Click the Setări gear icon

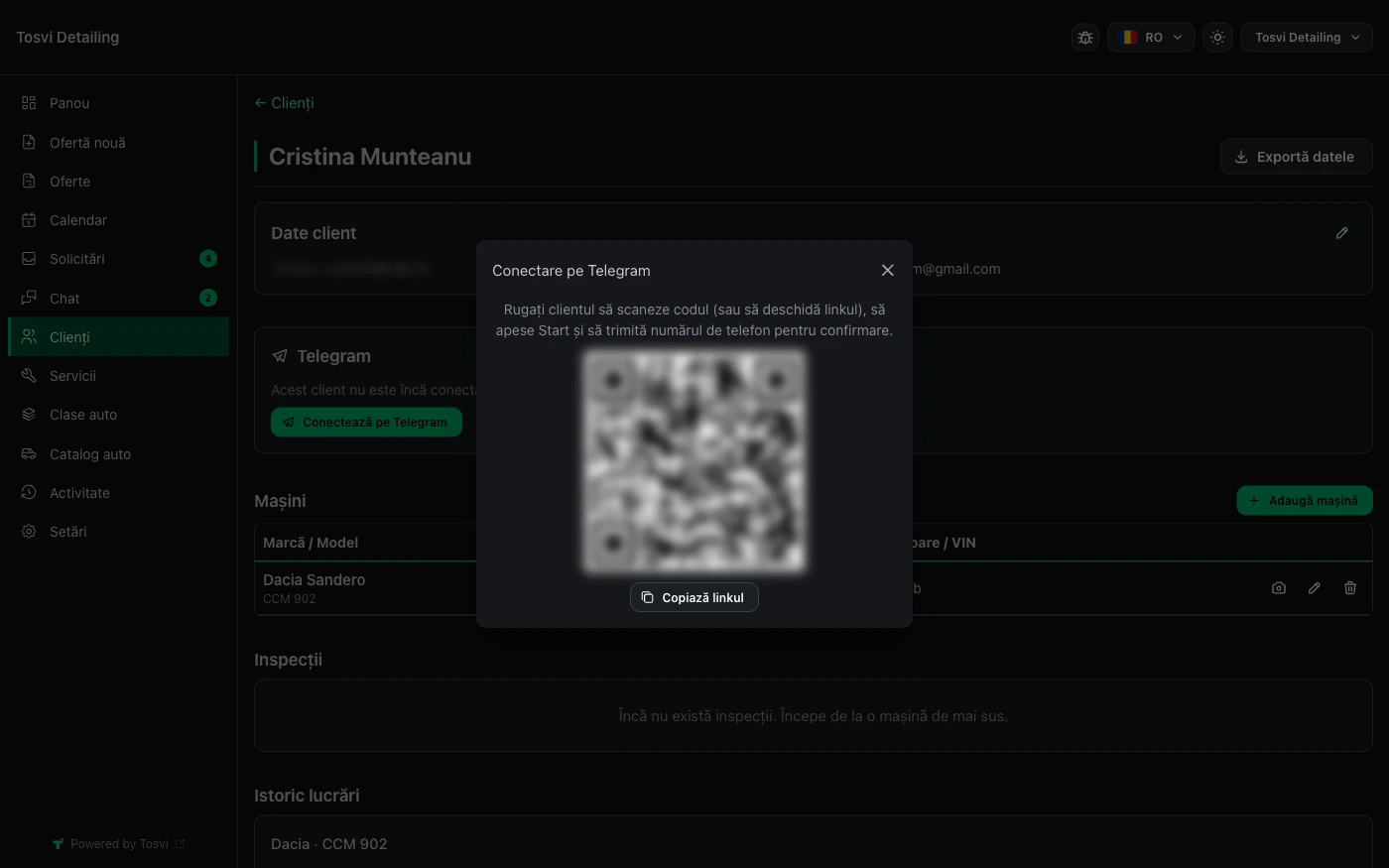[29, 532]
